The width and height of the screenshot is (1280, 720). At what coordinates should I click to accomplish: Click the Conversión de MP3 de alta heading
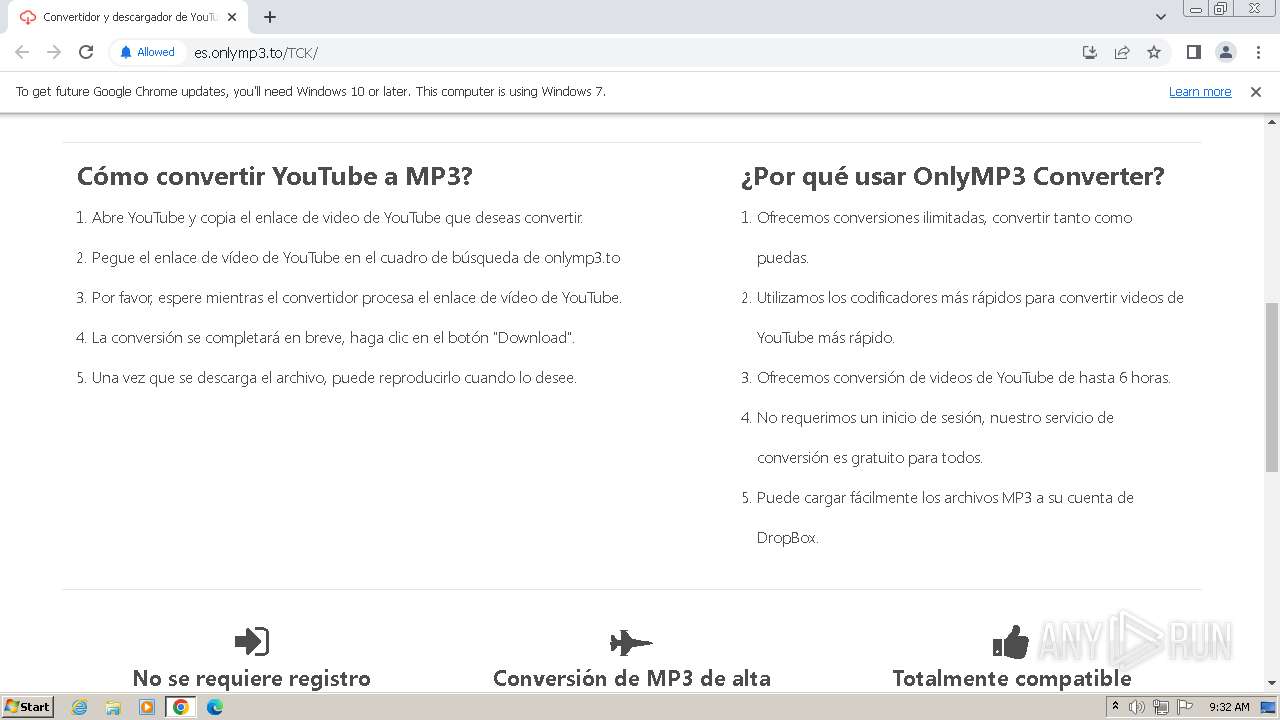click(x=632, y=678)
